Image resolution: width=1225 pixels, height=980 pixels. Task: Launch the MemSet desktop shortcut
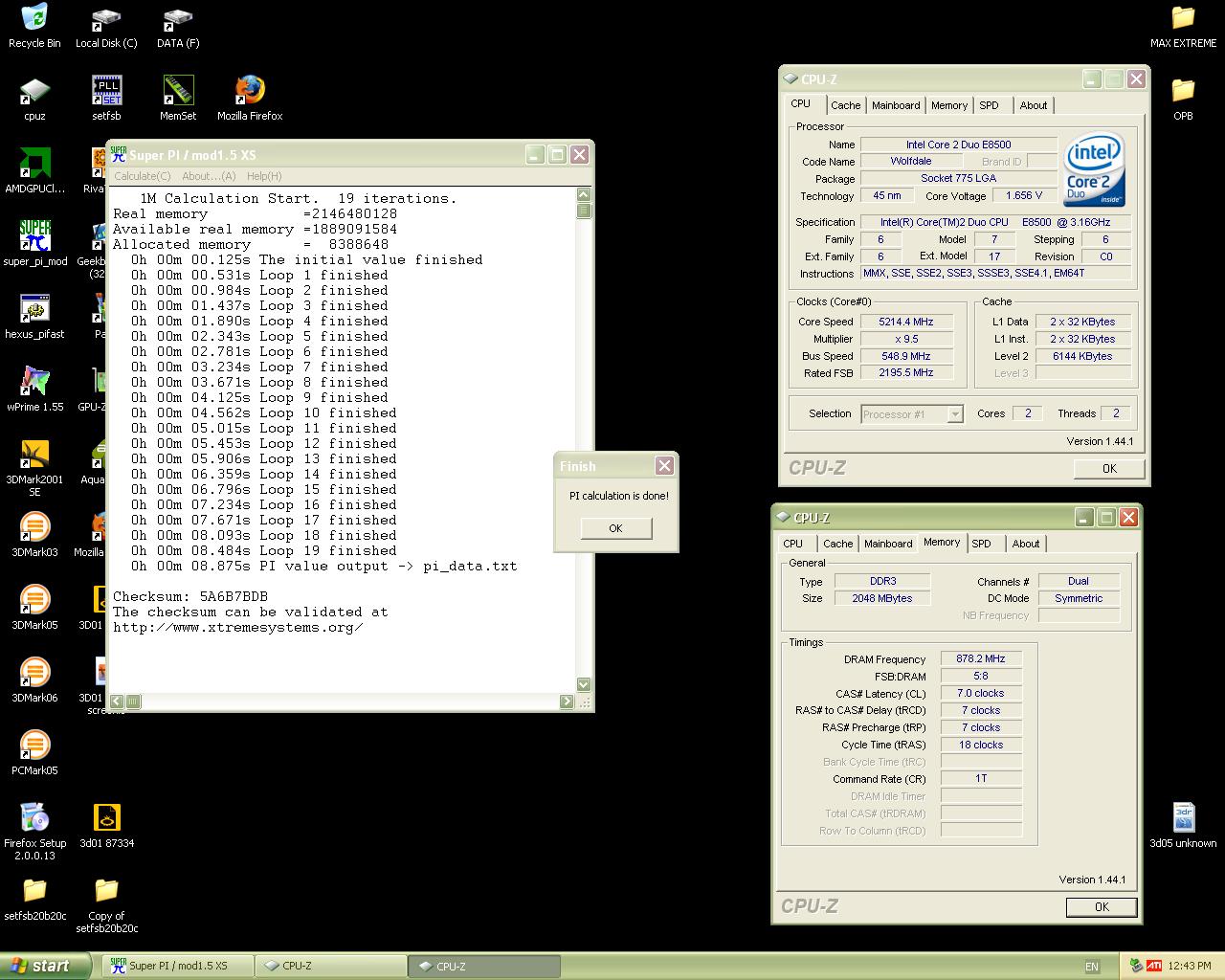(178, 99)
